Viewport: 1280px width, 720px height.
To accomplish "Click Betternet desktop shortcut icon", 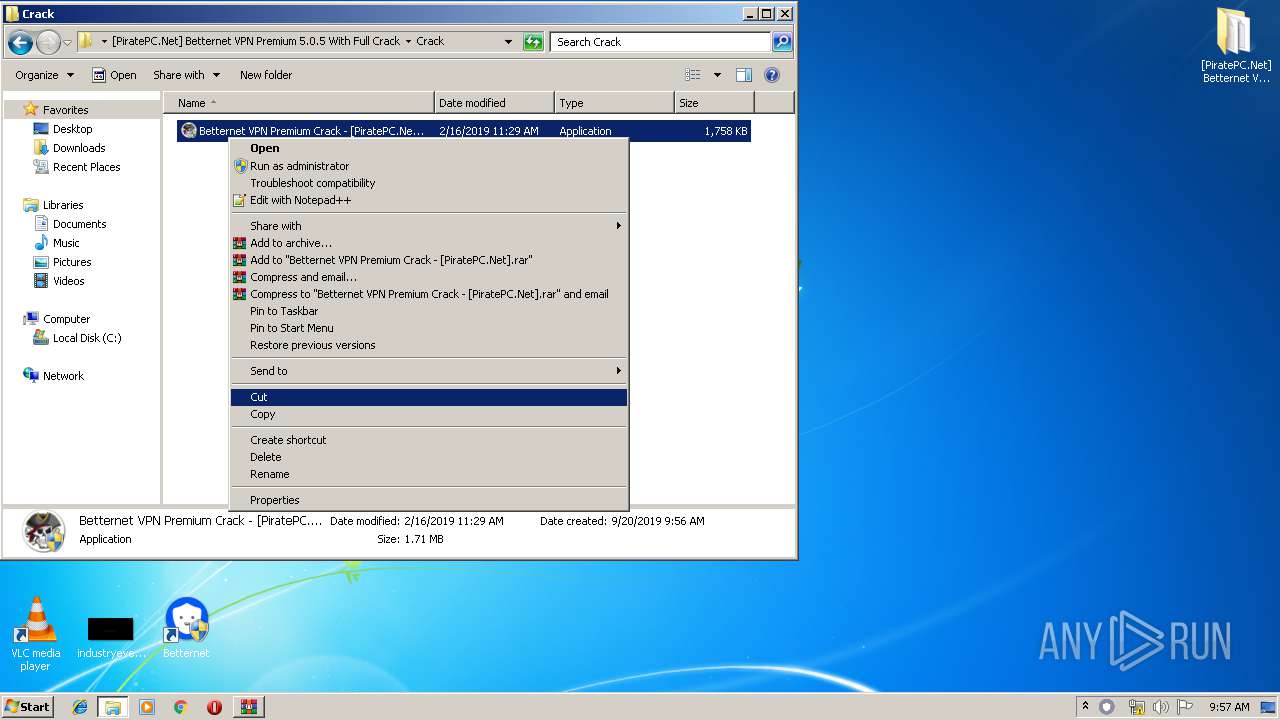I will [186, 628].
